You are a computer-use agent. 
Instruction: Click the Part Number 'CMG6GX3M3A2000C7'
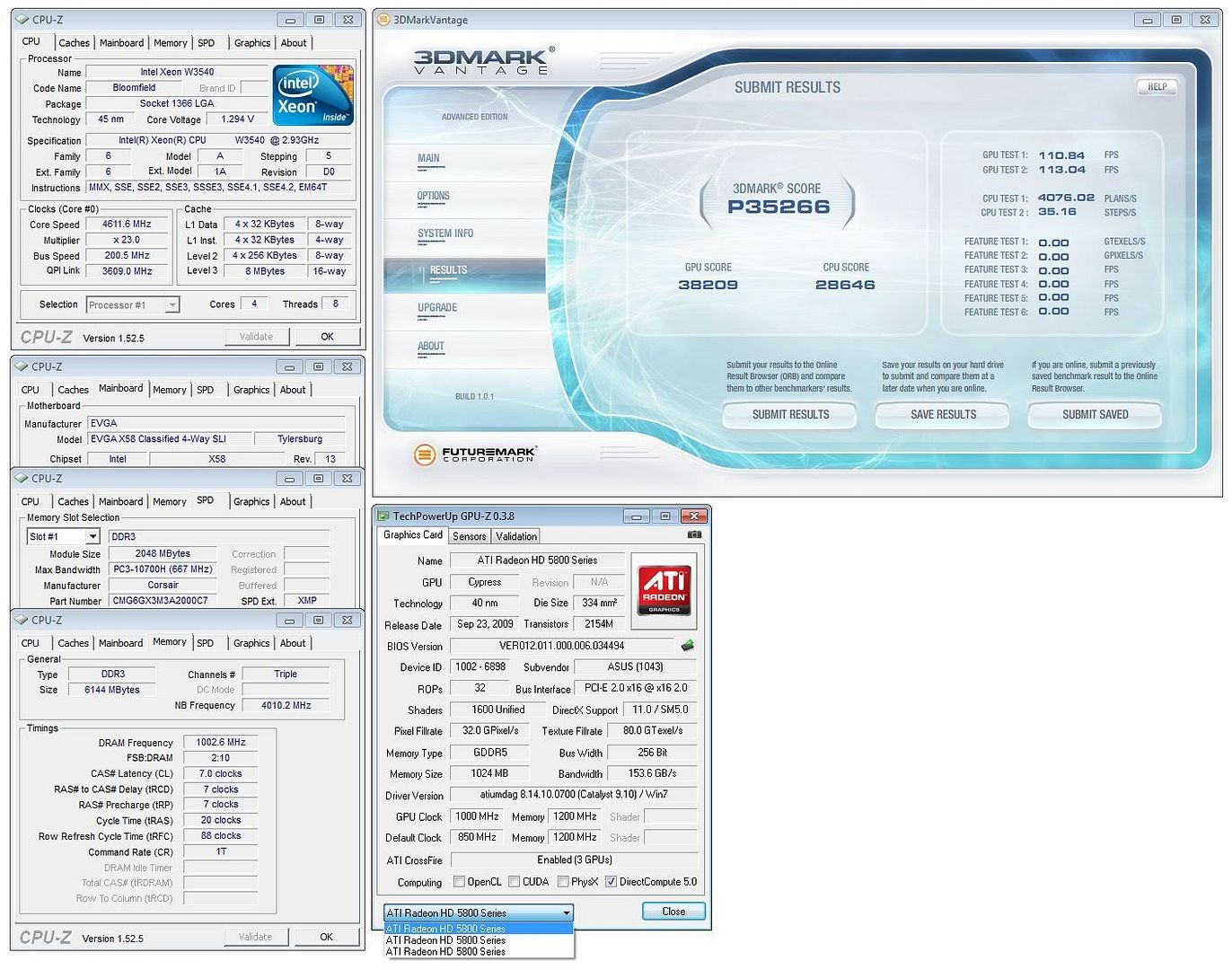(163, 601)
